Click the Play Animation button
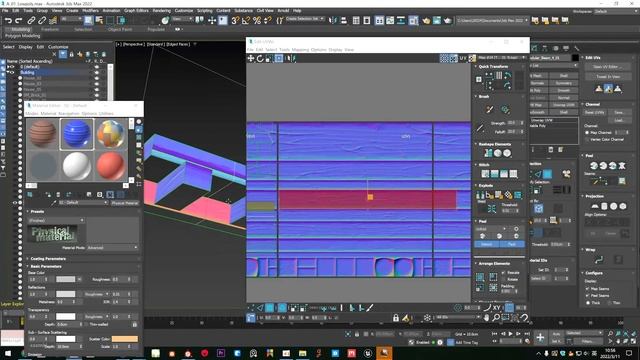Image resolution: width=640 pixels, height=360 pixels. pyautogui.click(x=510, y=334)
